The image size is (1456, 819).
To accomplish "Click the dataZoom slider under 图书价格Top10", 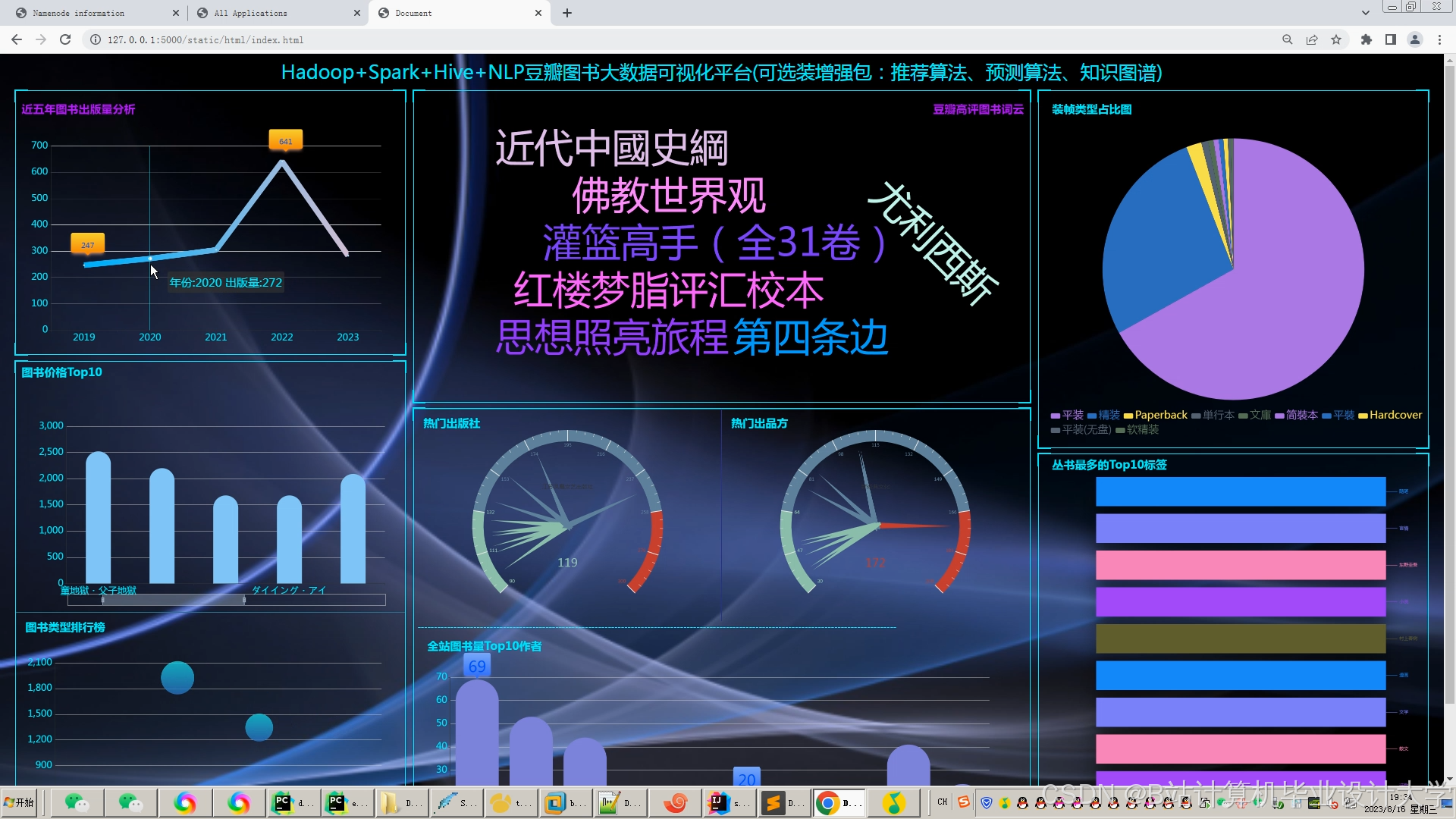I will click(x=174, y=600).
